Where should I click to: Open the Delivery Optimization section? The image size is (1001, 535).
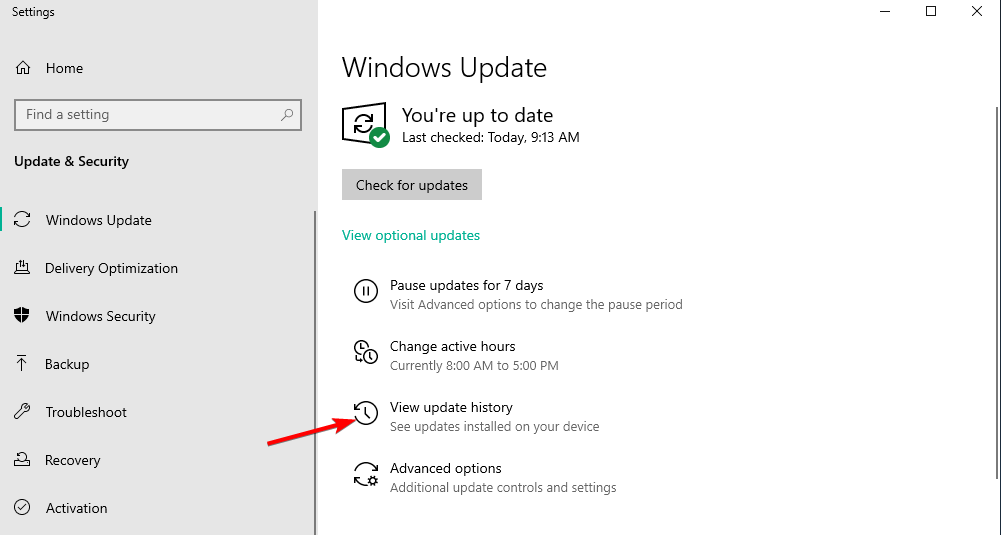point(111,268)
